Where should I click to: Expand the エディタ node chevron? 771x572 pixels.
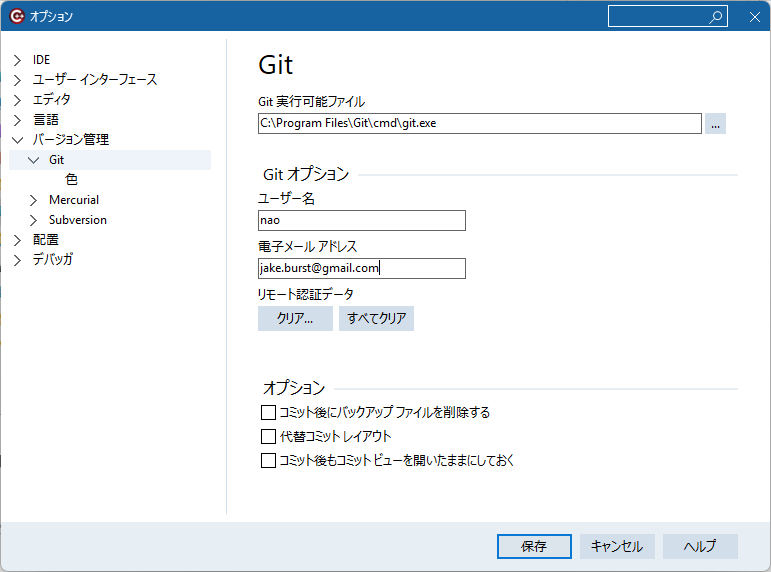(x=17, y=100)
